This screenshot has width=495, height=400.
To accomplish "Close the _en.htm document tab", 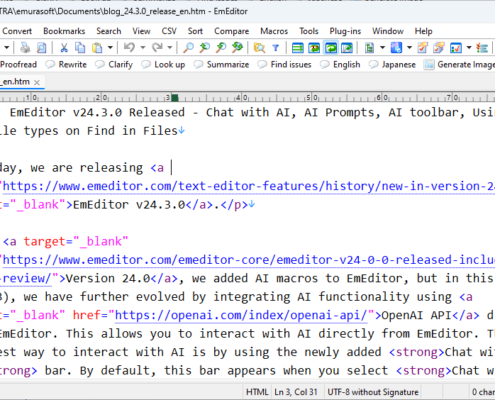I will coord(37,82).
